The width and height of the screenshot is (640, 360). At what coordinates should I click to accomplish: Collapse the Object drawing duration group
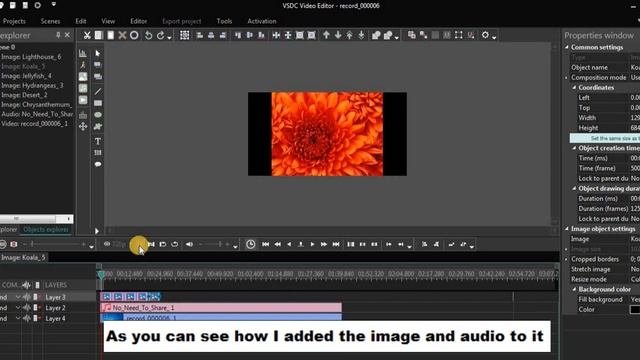click(x=574, y=189)
